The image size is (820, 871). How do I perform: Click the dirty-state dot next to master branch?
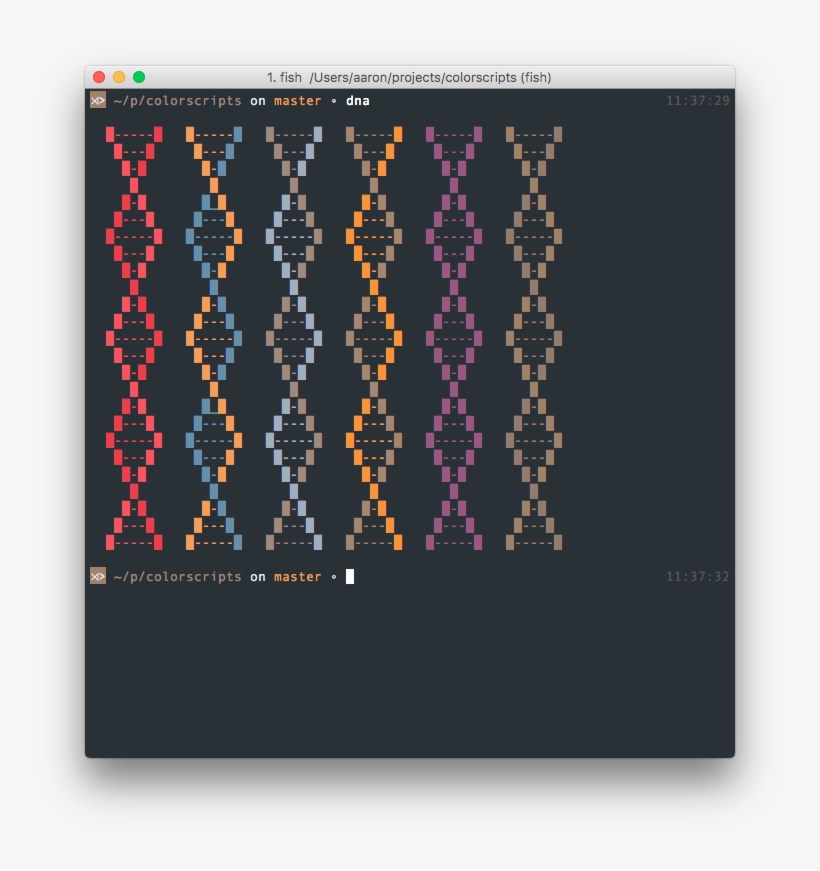click(x=334, y=100)
